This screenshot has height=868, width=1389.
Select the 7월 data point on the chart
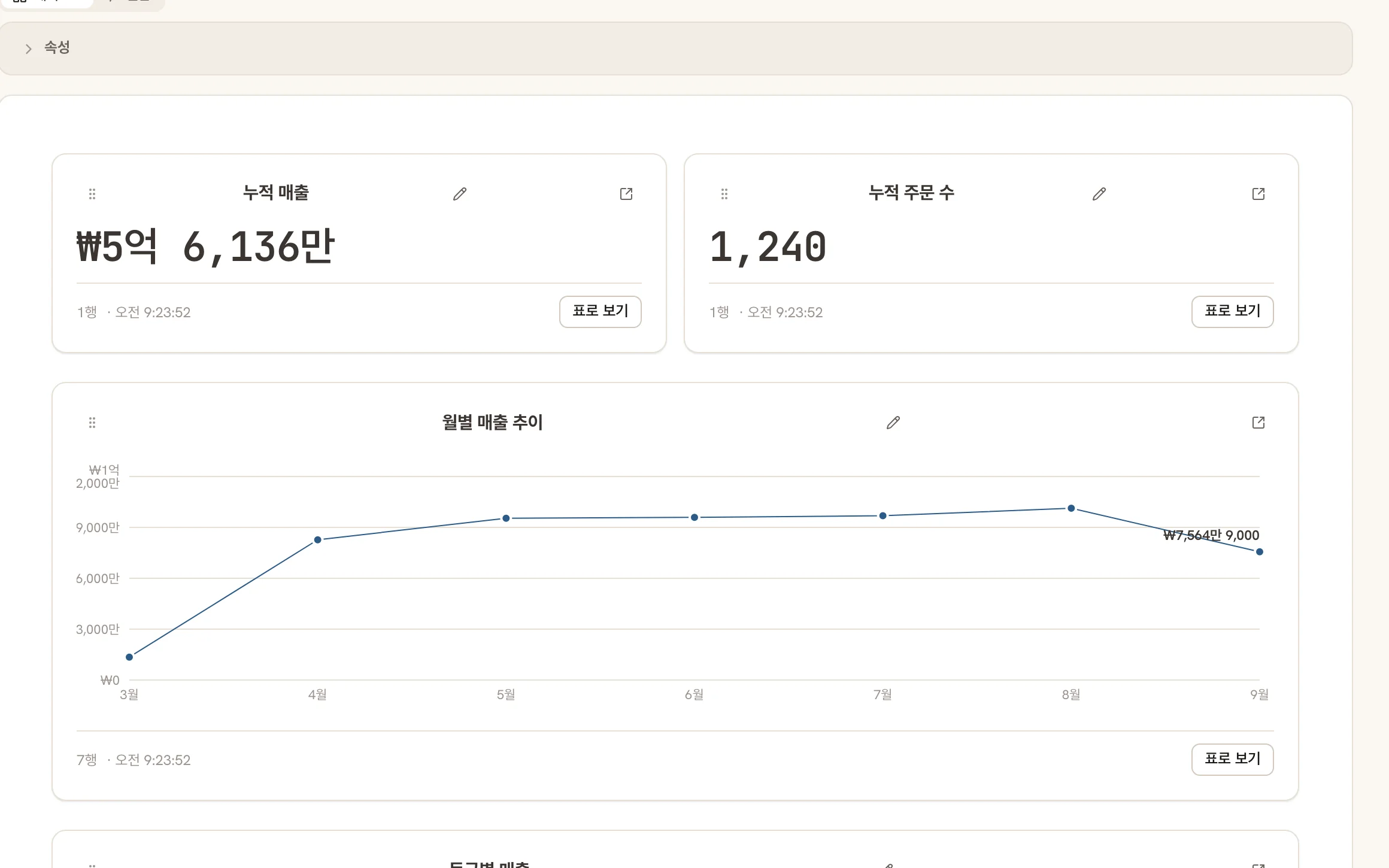[882, 515]
